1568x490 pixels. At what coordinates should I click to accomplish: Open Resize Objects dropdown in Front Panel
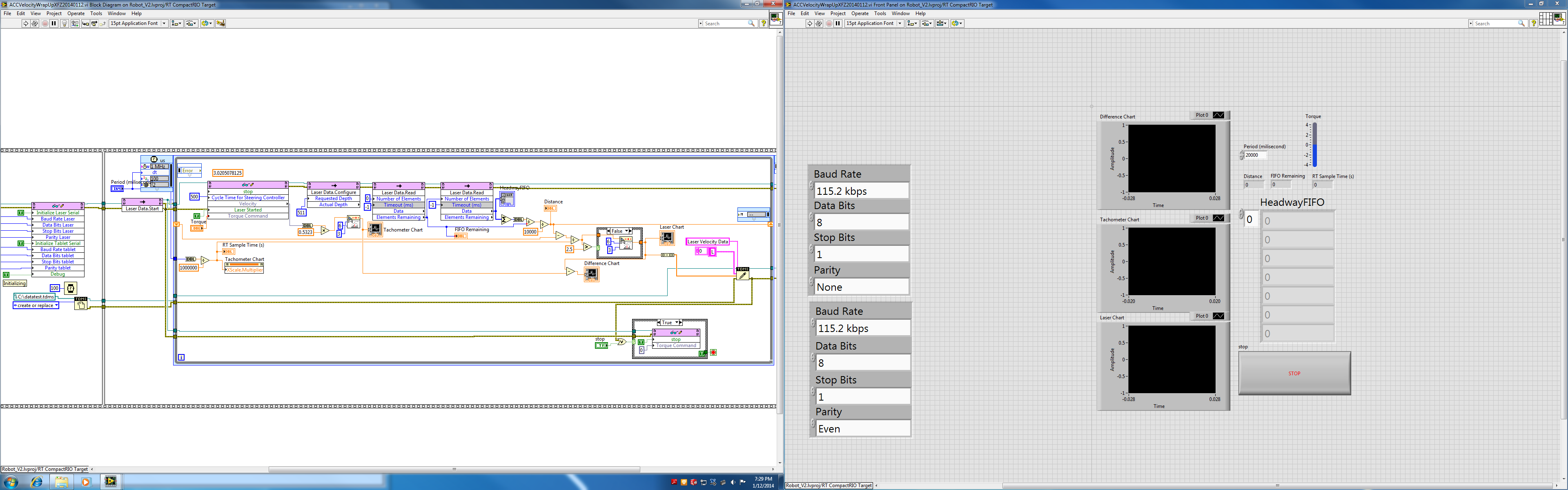tap(942, 23)
